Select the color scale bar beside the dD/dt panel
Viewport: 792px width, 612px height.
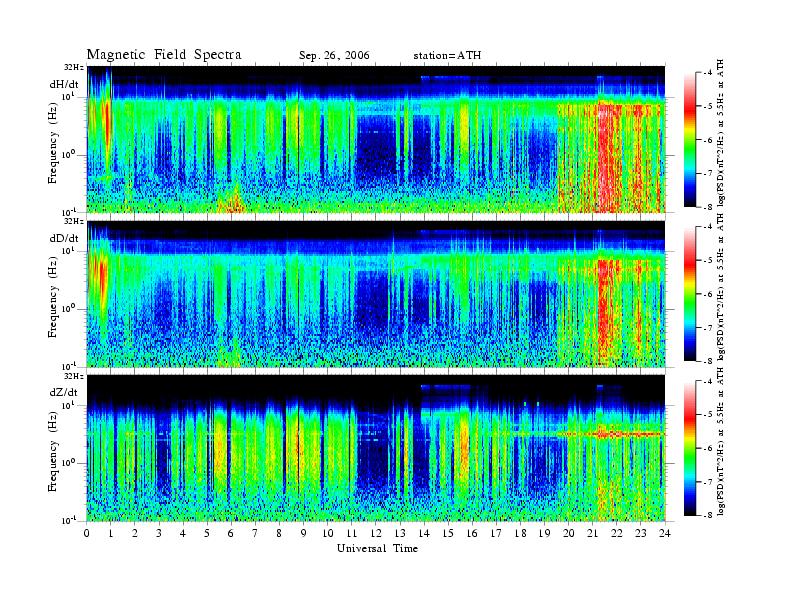(x=690, y=294)
